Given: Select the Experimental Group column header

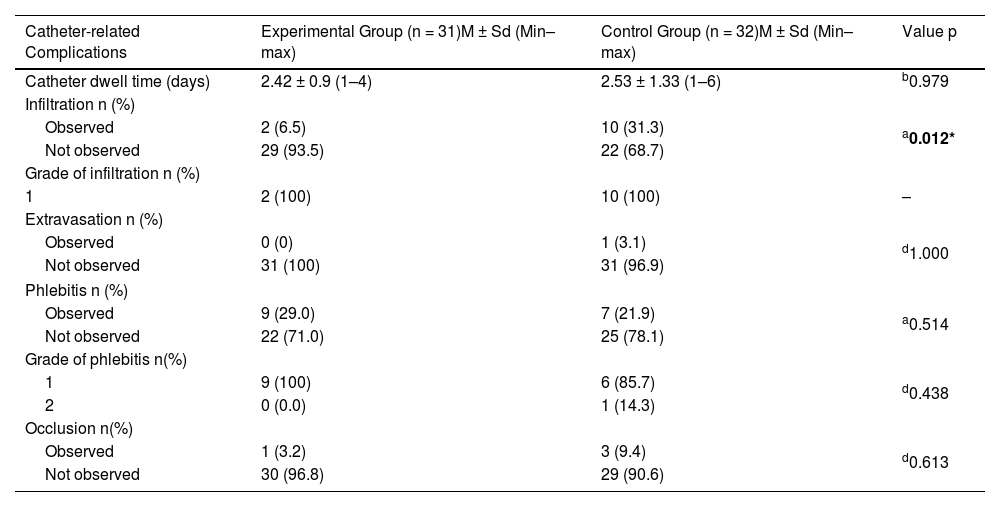Looking at the screenshot, I should 408,41.
